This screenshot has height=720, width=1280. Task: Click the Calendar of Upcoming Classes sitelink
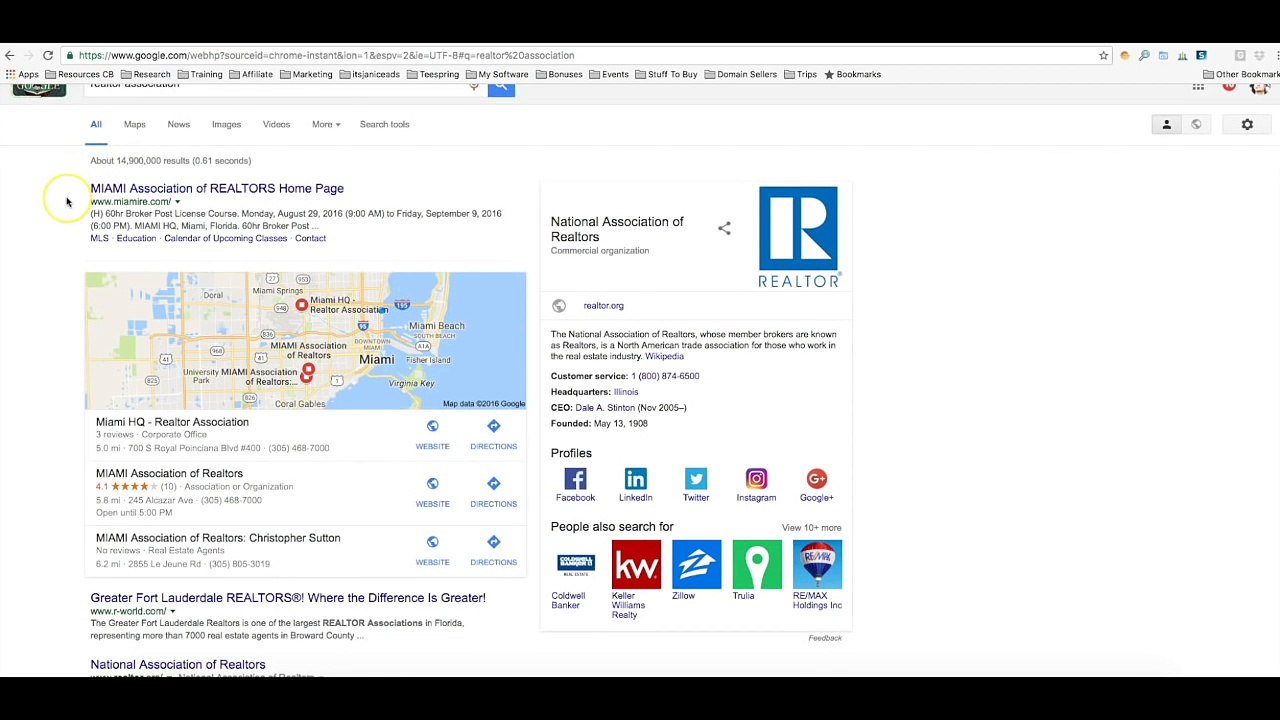(225, 239)
